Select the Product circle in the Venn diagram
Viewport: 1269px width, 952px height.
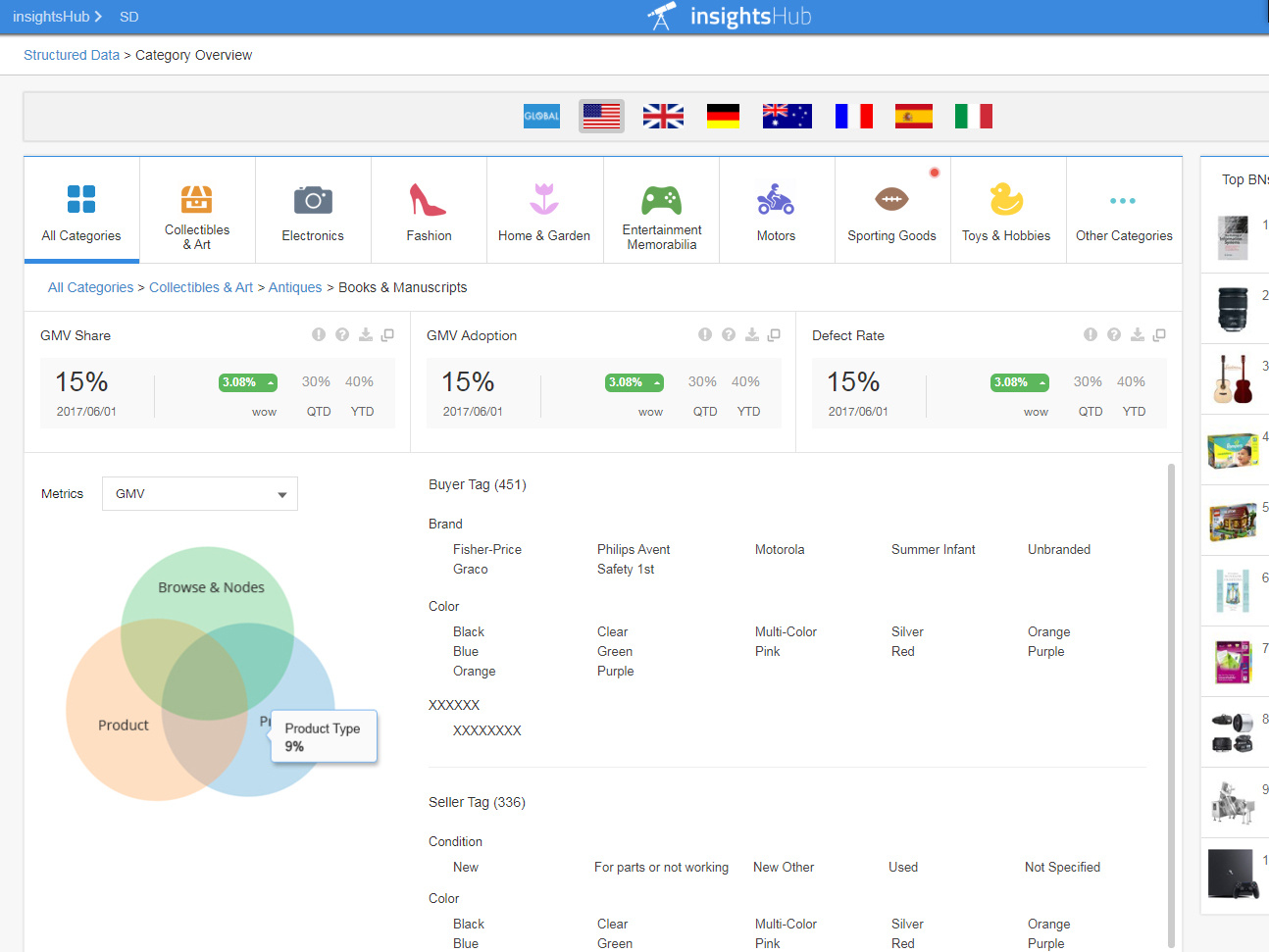coord(122,724)
